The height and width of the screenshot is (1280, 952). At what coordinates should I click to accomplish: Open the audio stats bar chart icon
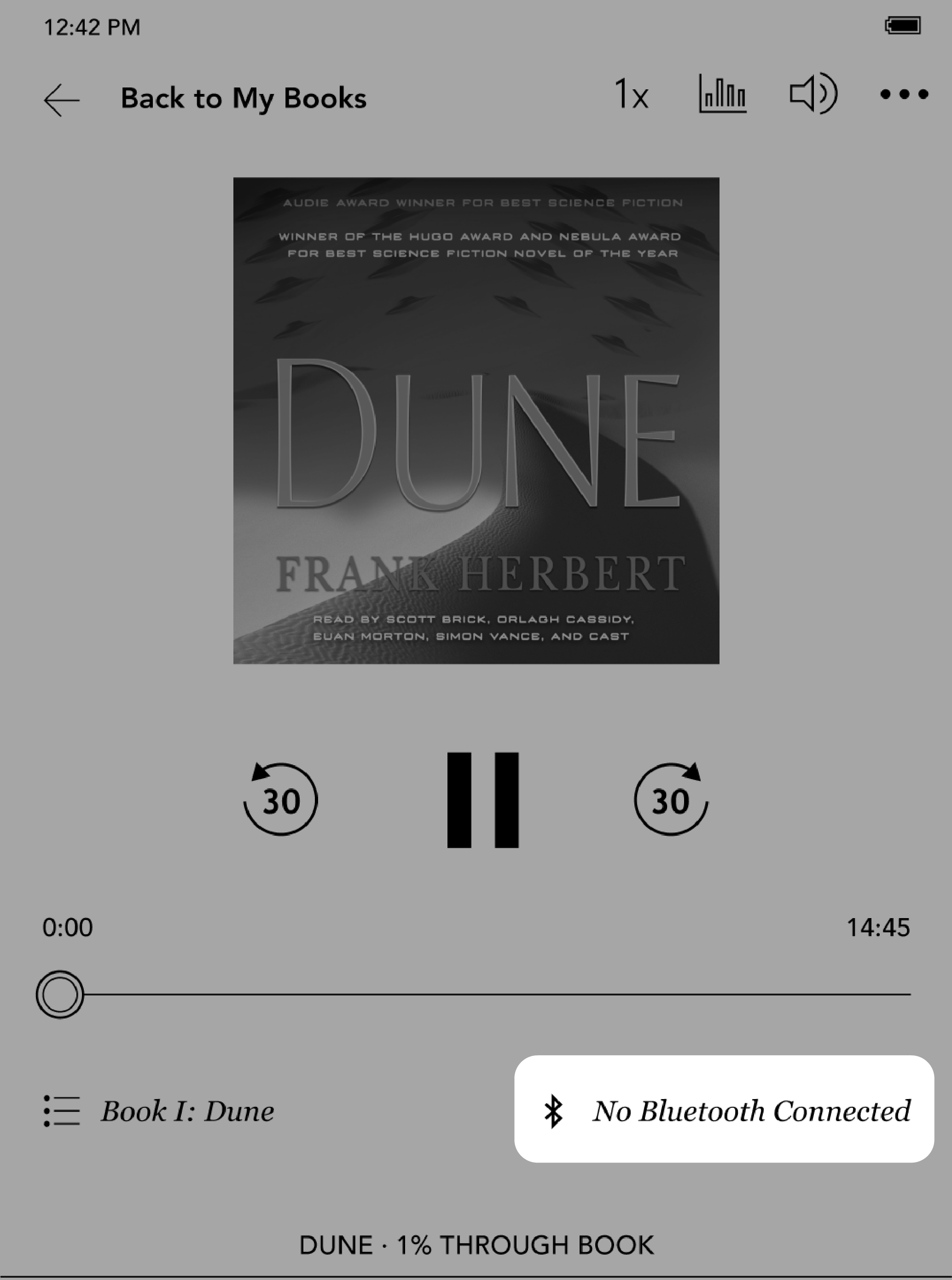[x=721, y=95]
